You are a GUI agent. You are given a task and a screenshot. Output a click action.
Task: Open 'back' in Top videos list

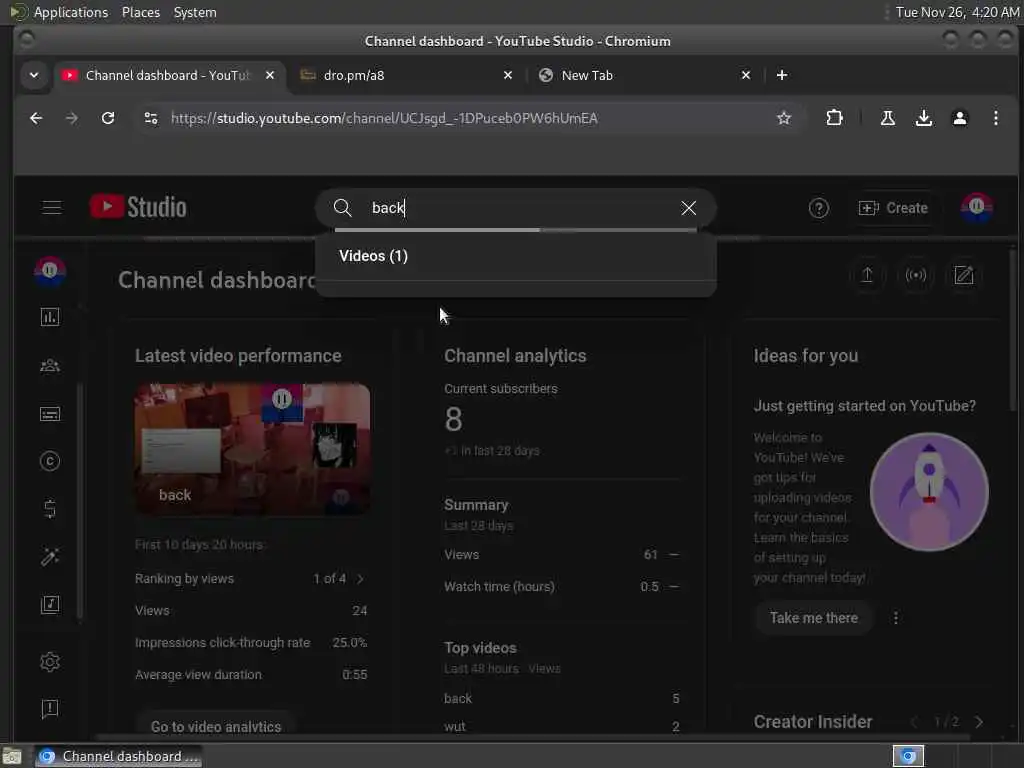click(458, 699)
